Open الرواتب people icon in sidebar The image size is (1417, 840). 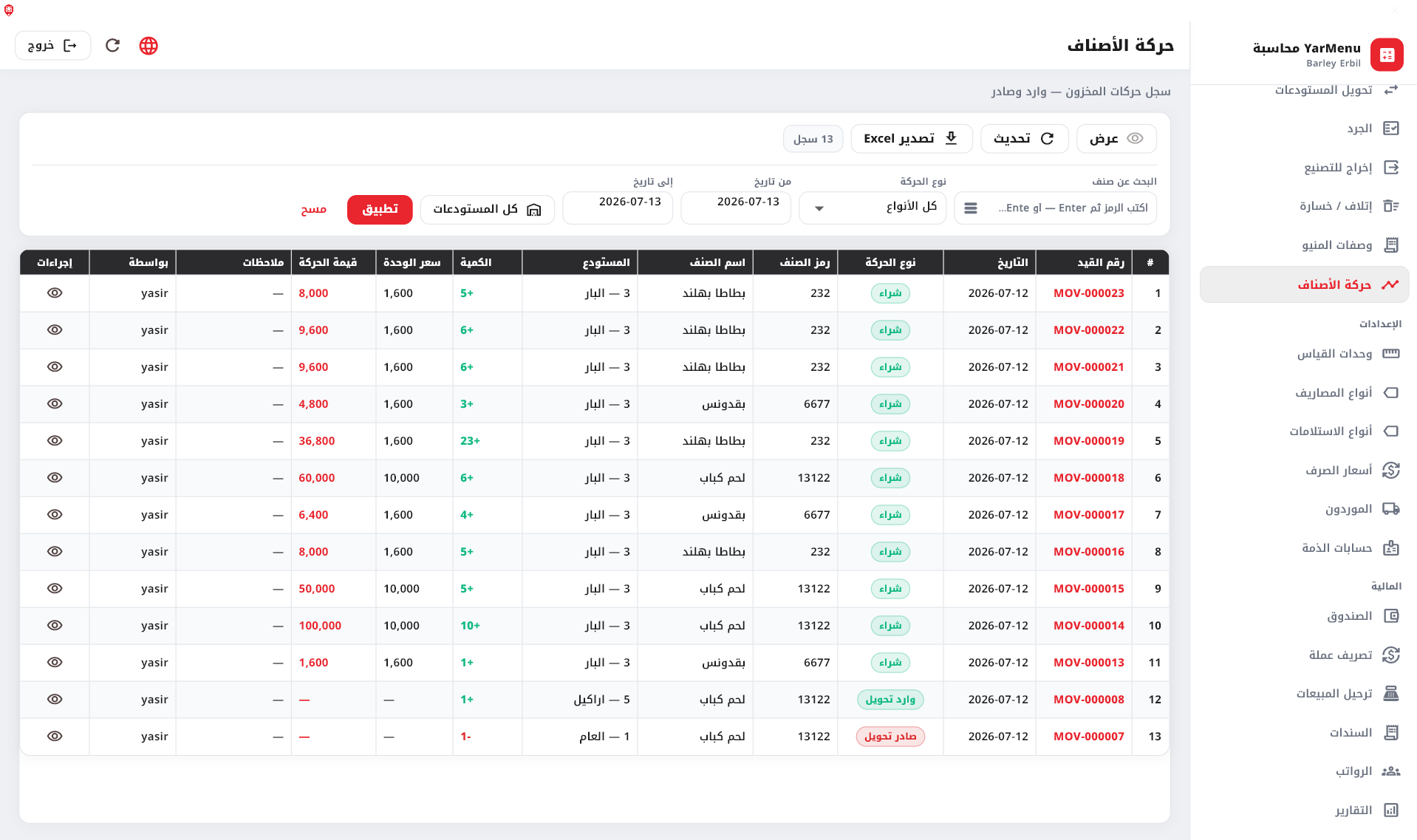pyautogui.click(x=1391, y=771)
